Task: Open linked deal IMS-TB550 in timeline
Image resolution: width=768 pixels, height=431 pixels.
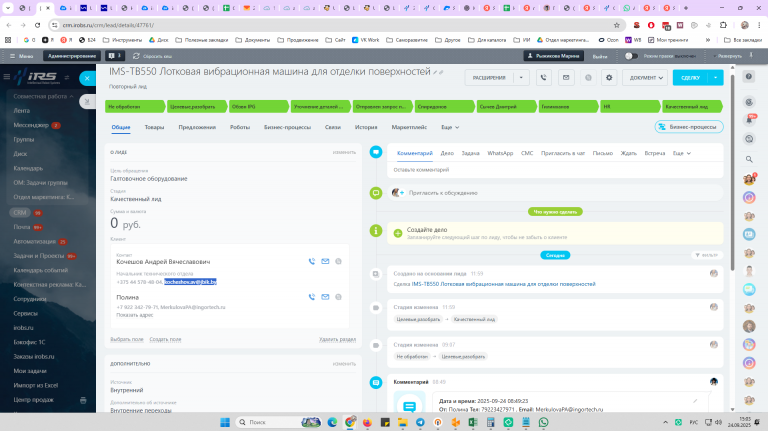Action: pos(504,284)
